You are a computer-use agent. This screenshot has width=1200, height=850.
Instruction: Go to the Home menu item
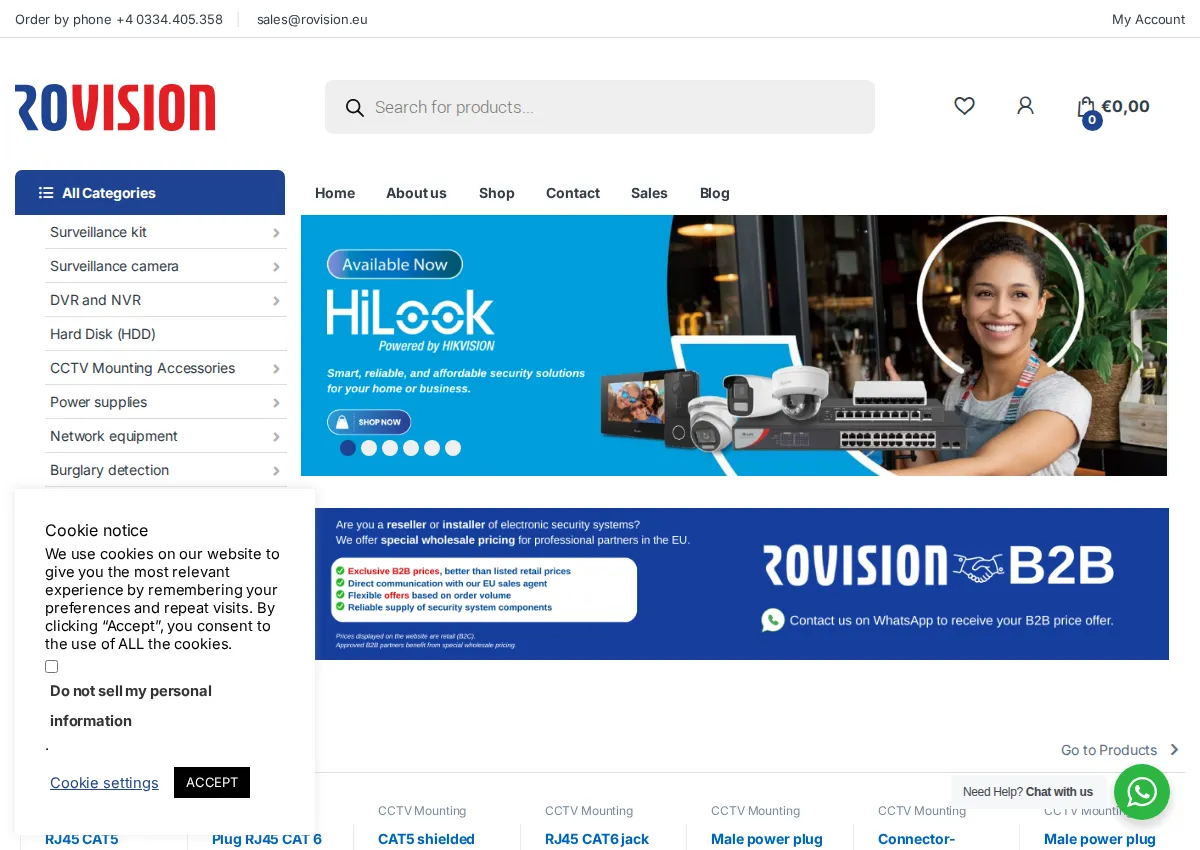tap(335, 193)
